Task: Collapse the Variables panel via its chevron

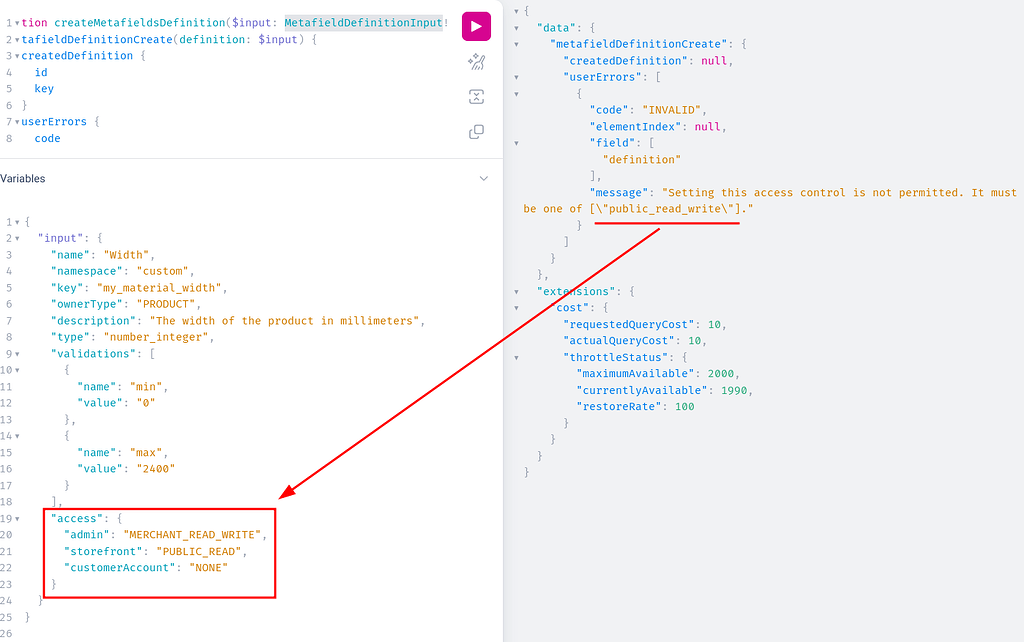Action: (x=484, y=178)
